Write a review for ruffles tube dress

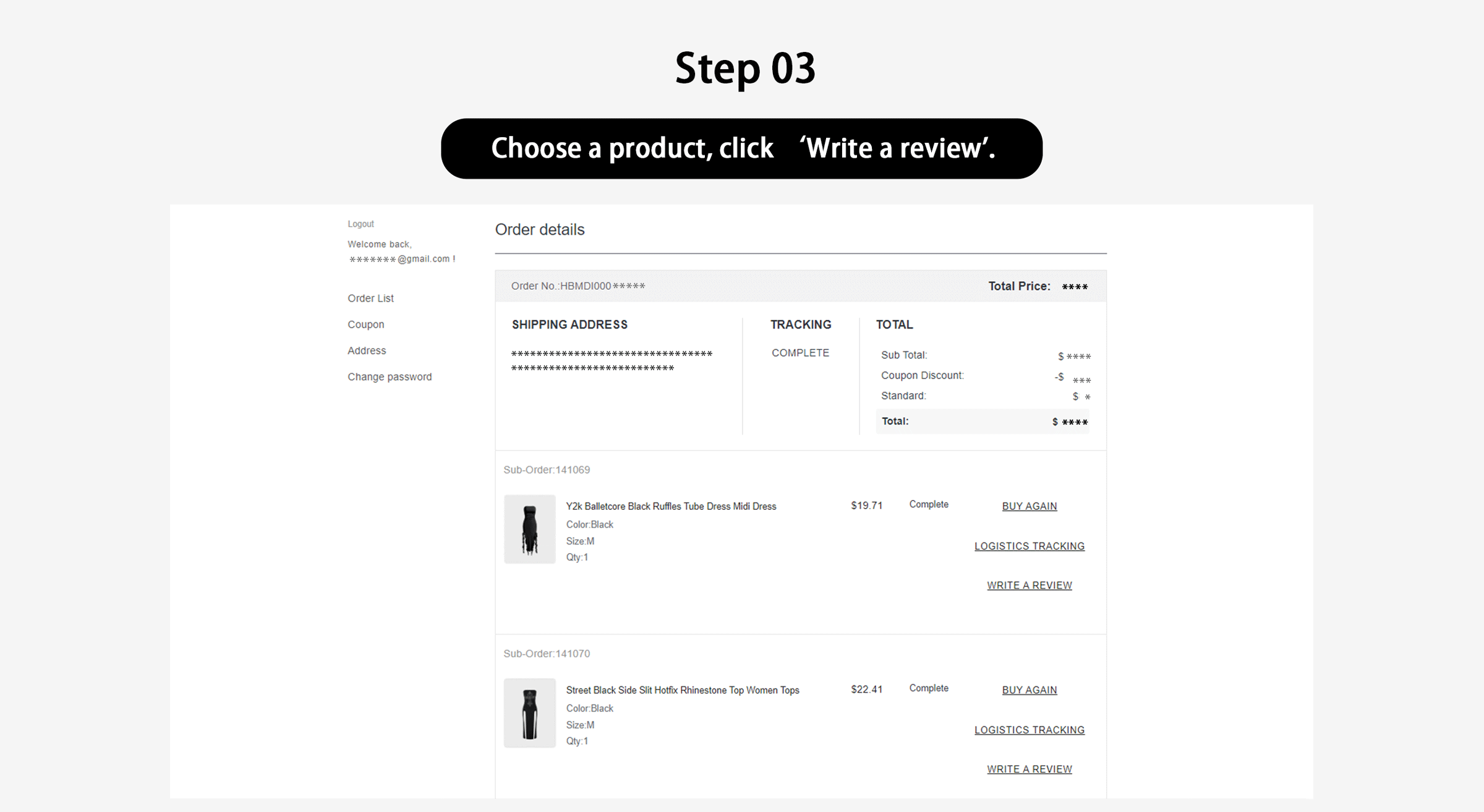tap(1029, 585)
